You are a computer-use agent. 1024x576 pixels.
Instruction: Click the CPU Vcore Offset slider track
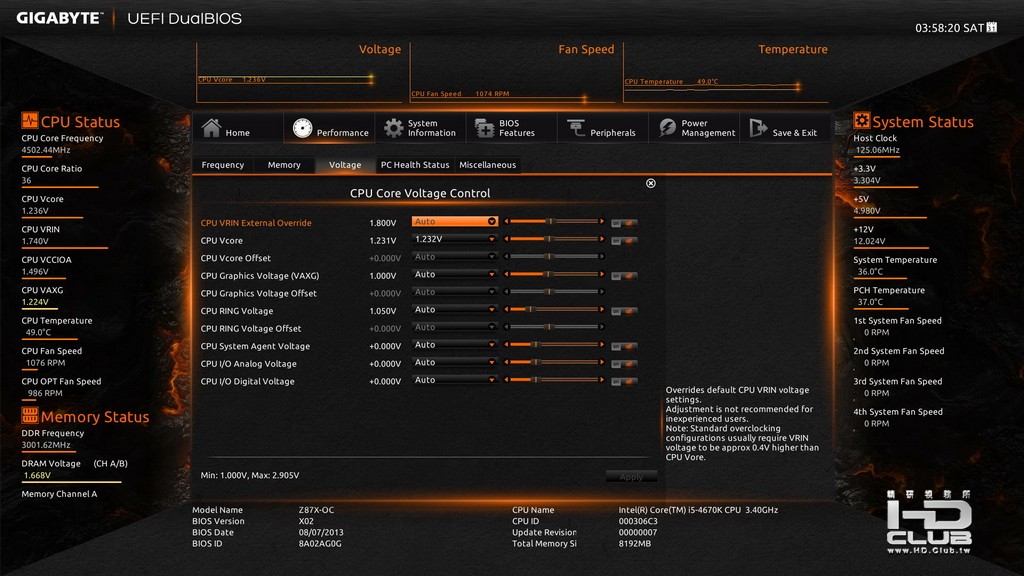[554, 257]
